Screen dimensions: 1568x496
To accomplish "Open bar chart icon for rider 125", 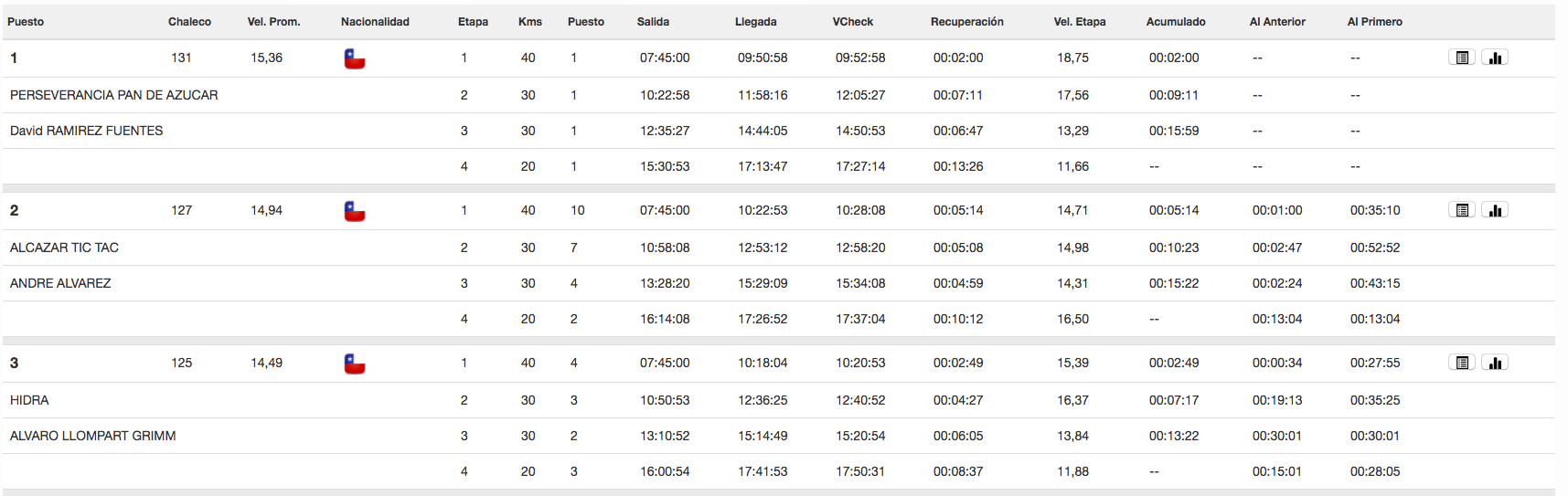I will pyautogui.click(x=1495, y=363).
